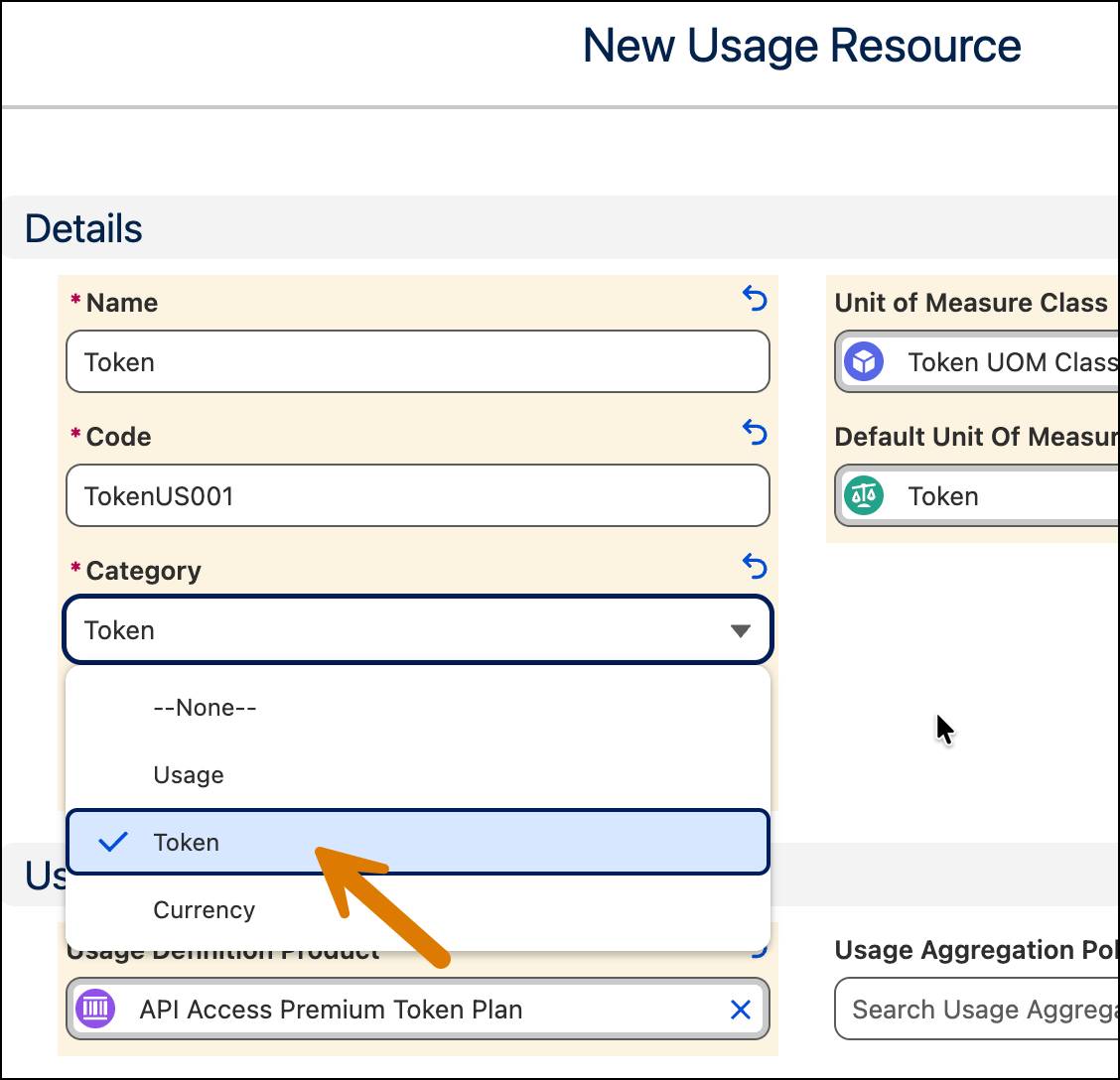Screen dimensions: 1120x1080
Task: Click into the Name input containing Token
Action: 418,361
